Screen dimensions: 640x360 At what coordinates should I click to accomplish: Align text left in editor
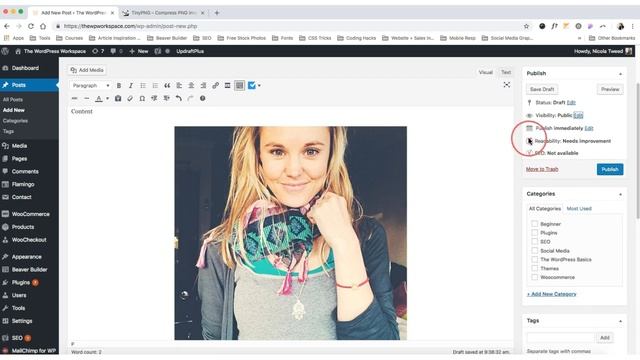click(179, 86)
